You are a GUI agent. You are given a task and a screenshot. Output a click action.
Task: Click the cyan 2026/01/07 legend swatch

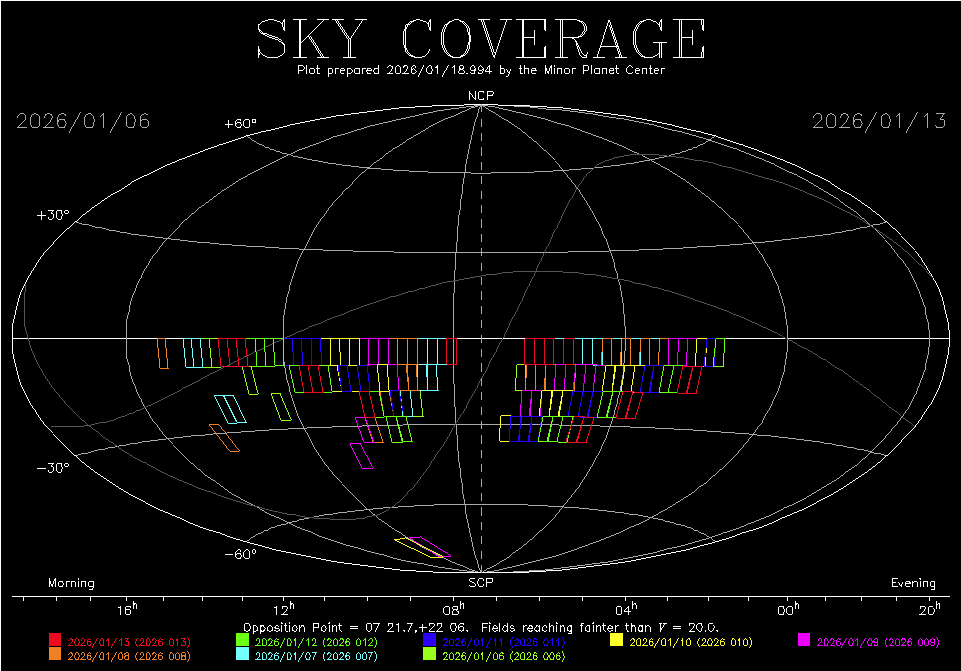tap(242, 655)
